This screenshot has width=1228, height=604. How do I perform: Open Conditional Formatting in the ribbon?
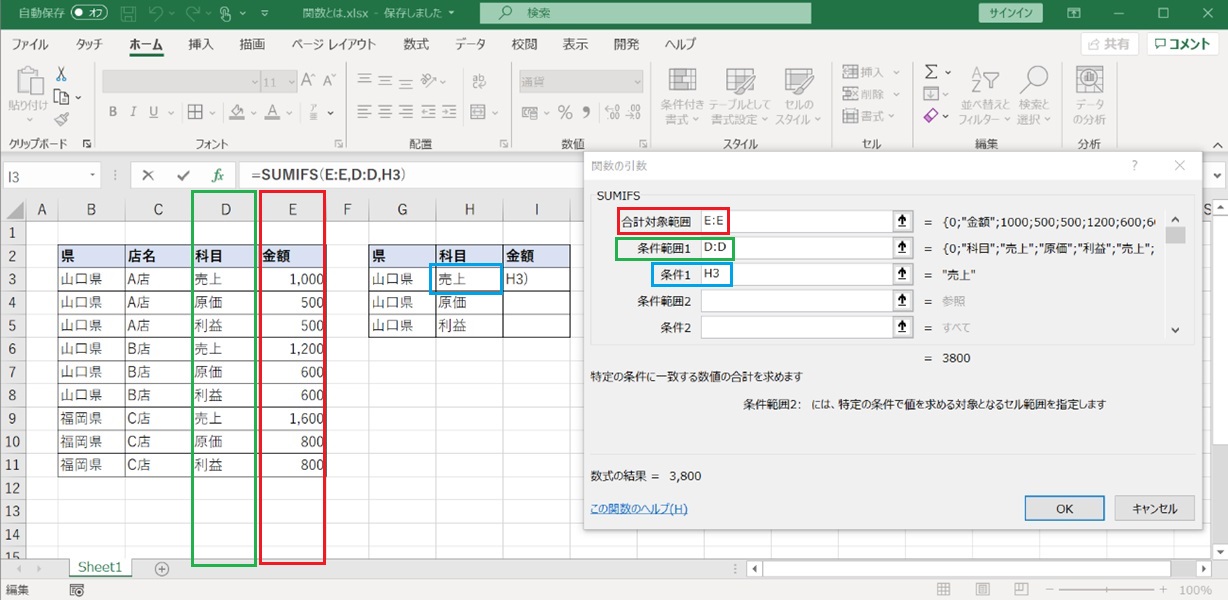(x=682, y=96)
